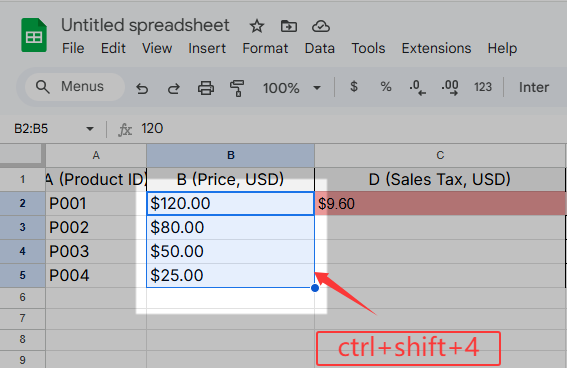
Task: Select cell containing $9.60
Action: [x=440, y=204]
